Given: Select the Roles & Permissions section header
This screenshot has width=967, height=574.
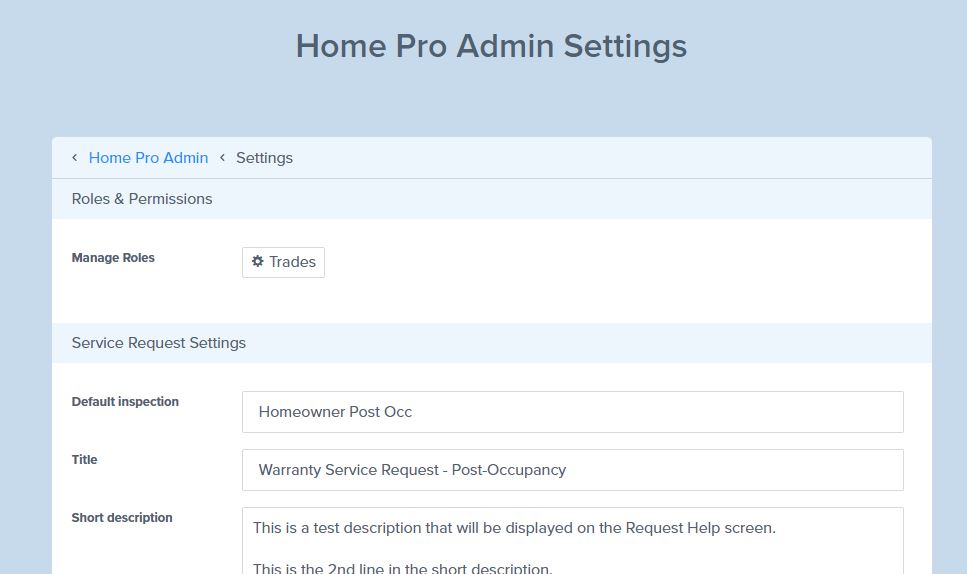Looking at the screenshot, I should coord(492,199).
